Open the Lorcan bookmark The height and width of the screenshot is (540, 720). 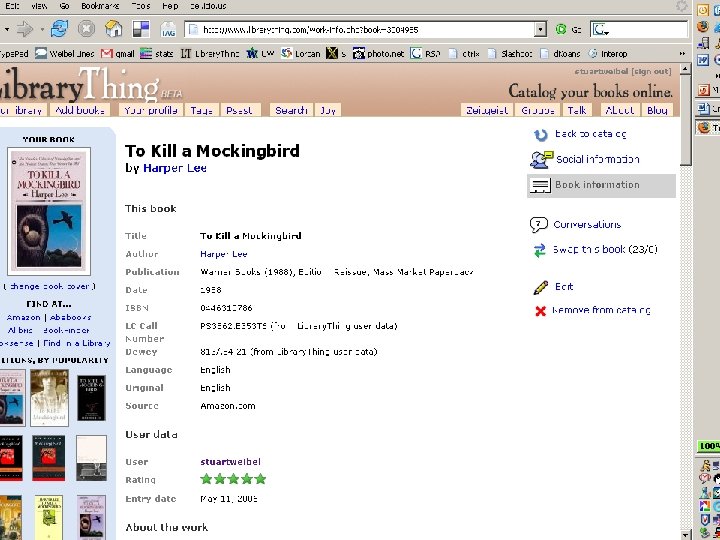point(301,54)
